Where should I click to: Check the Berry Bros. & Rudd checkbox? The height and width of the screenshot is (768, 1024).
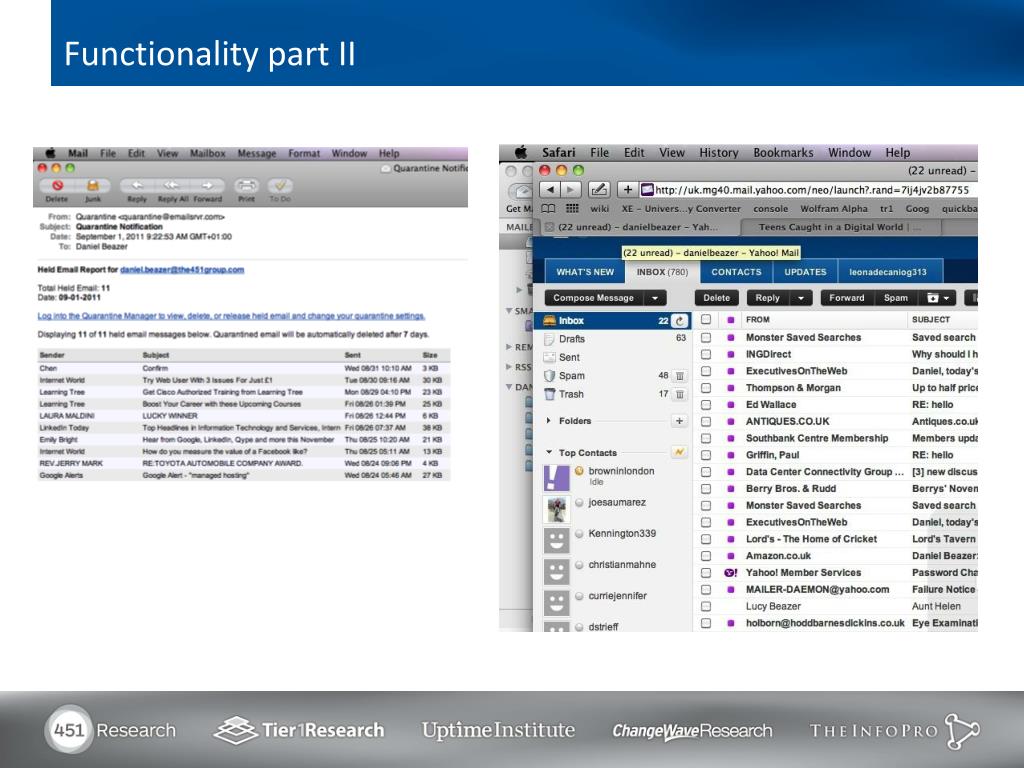click(706, 489)
